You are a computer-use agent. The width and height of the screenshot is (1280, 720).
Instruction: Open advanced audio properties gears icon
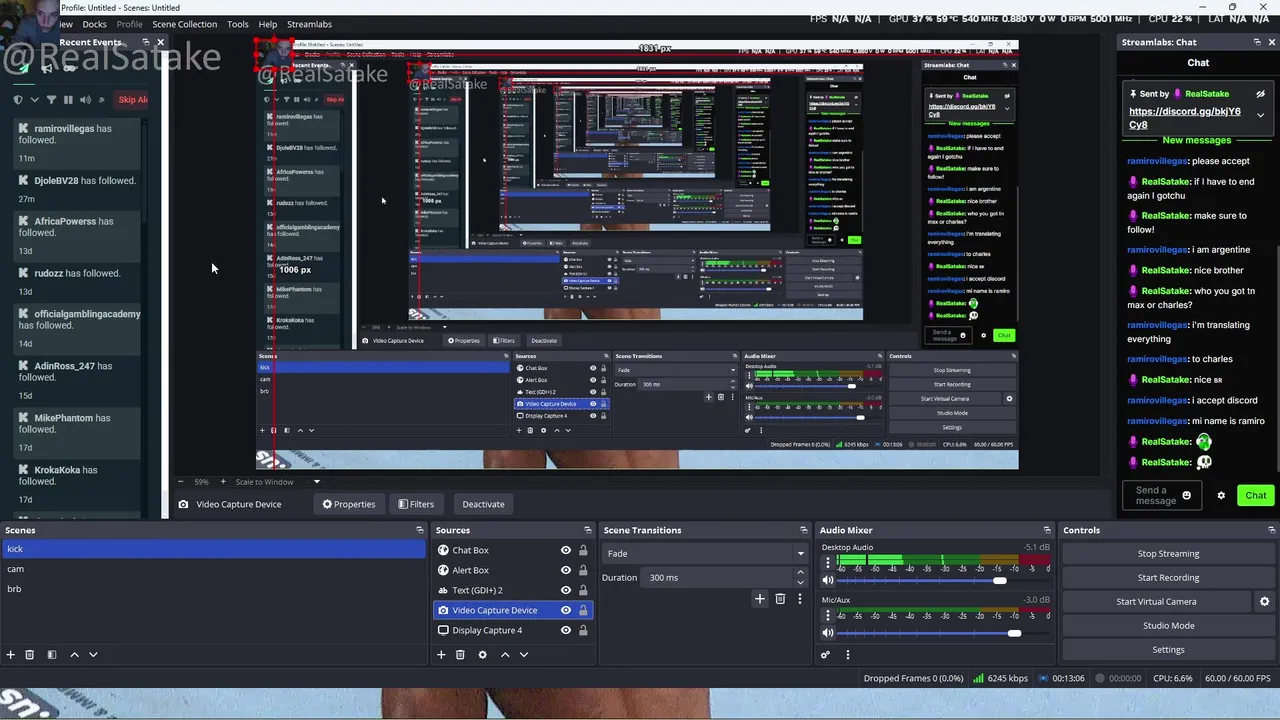coord(825,655)
